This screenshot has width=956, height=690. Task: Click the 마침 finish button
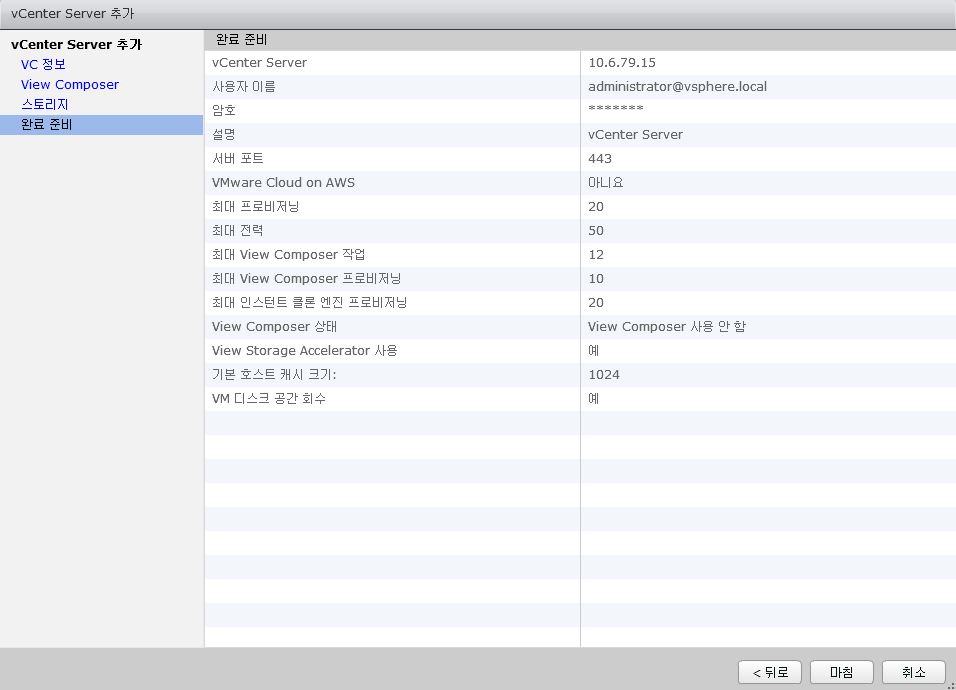[x=841, y=672]
